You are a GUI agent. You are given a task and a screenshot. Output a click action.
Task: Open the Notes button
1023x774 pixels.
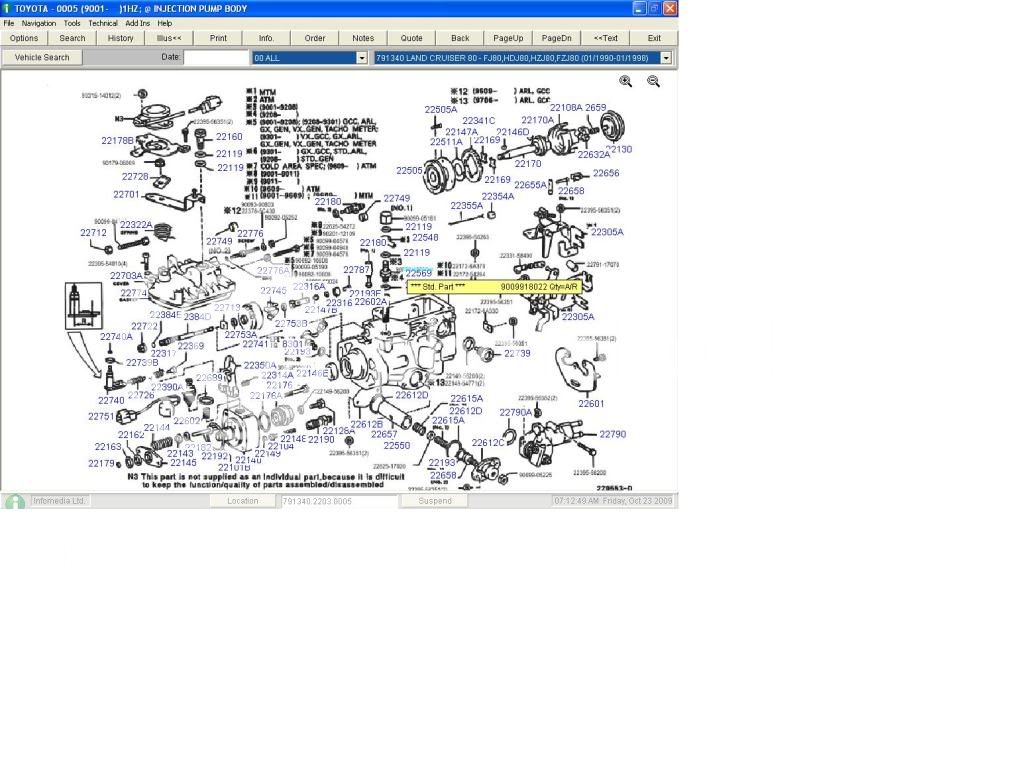tap(363, 38)
